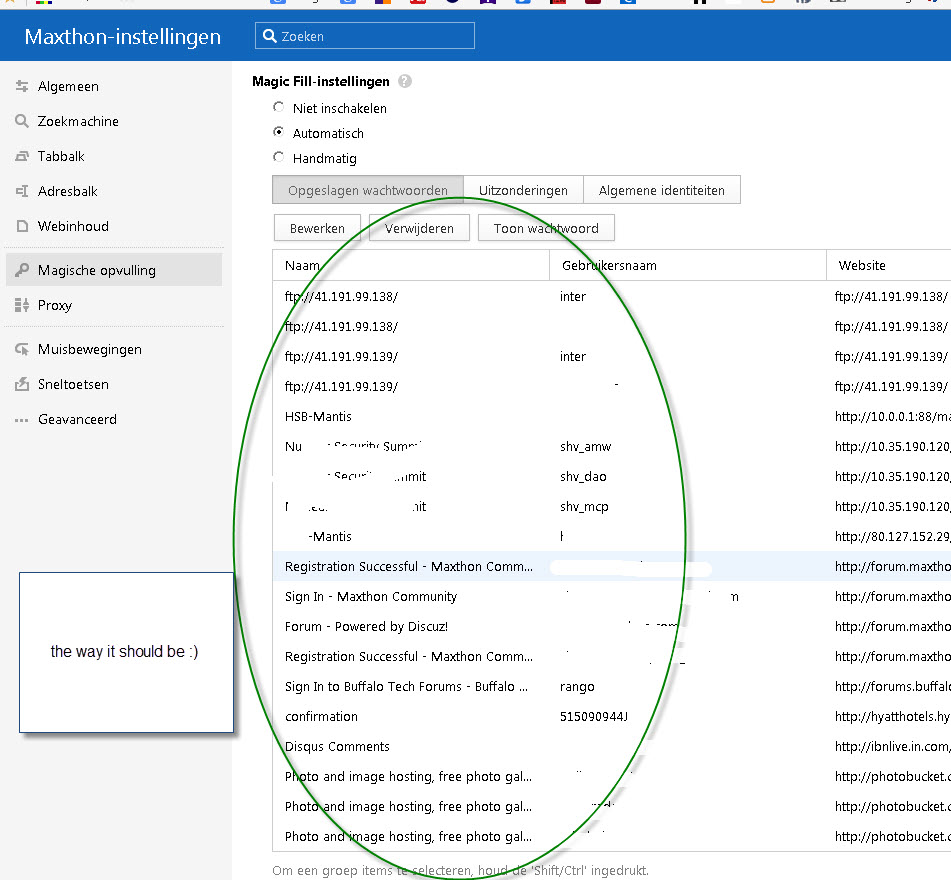Select Automatisch radio option
Viewport: 951px width, 880px height.
(278, 132)
